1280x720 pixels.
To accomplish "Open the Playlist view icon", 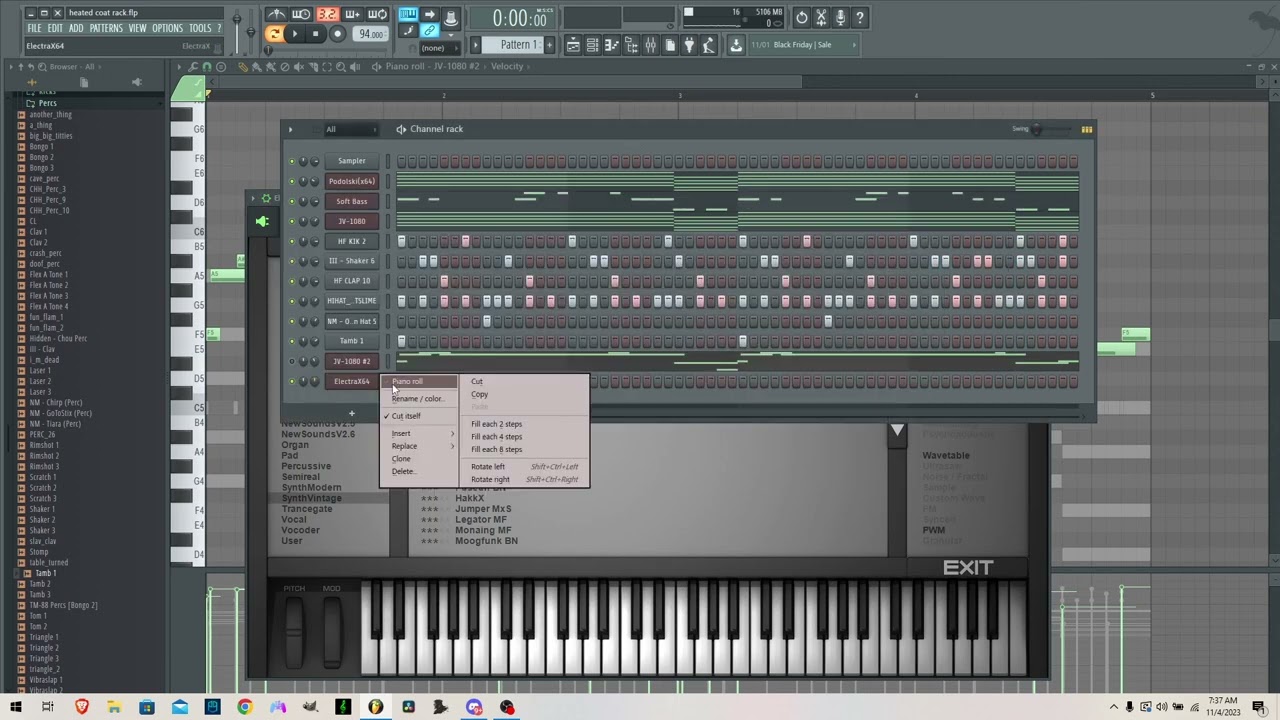I will click(573, 45).
